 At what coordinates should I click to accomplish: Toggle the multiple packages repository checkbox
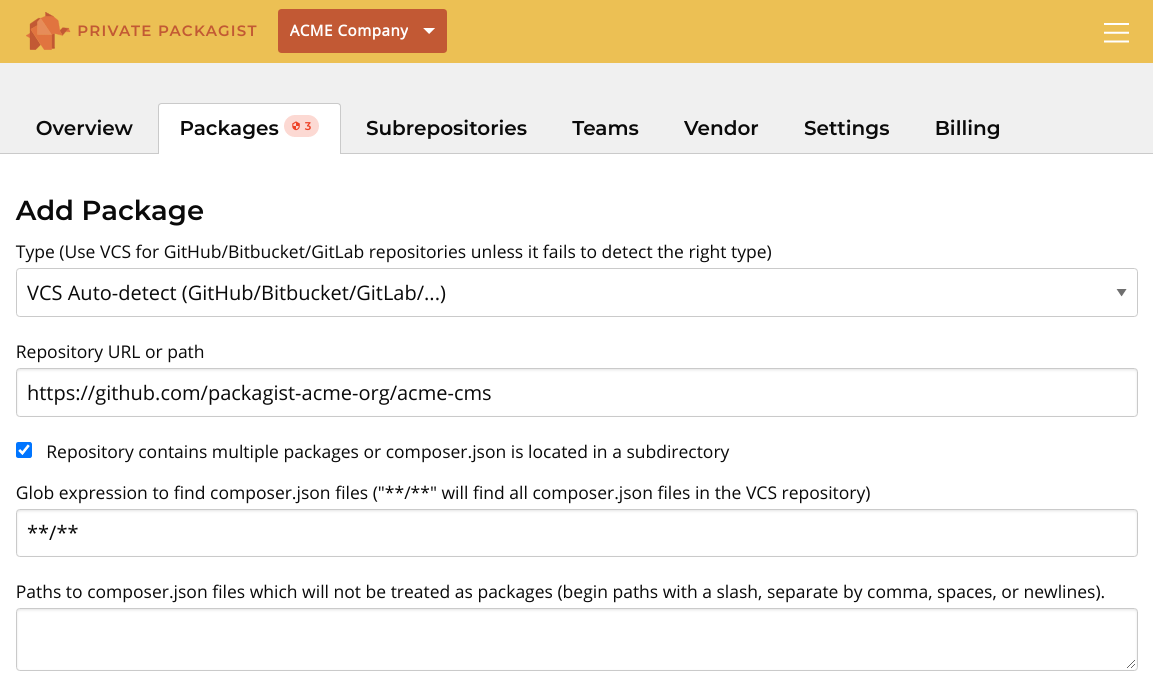point(25,451)
